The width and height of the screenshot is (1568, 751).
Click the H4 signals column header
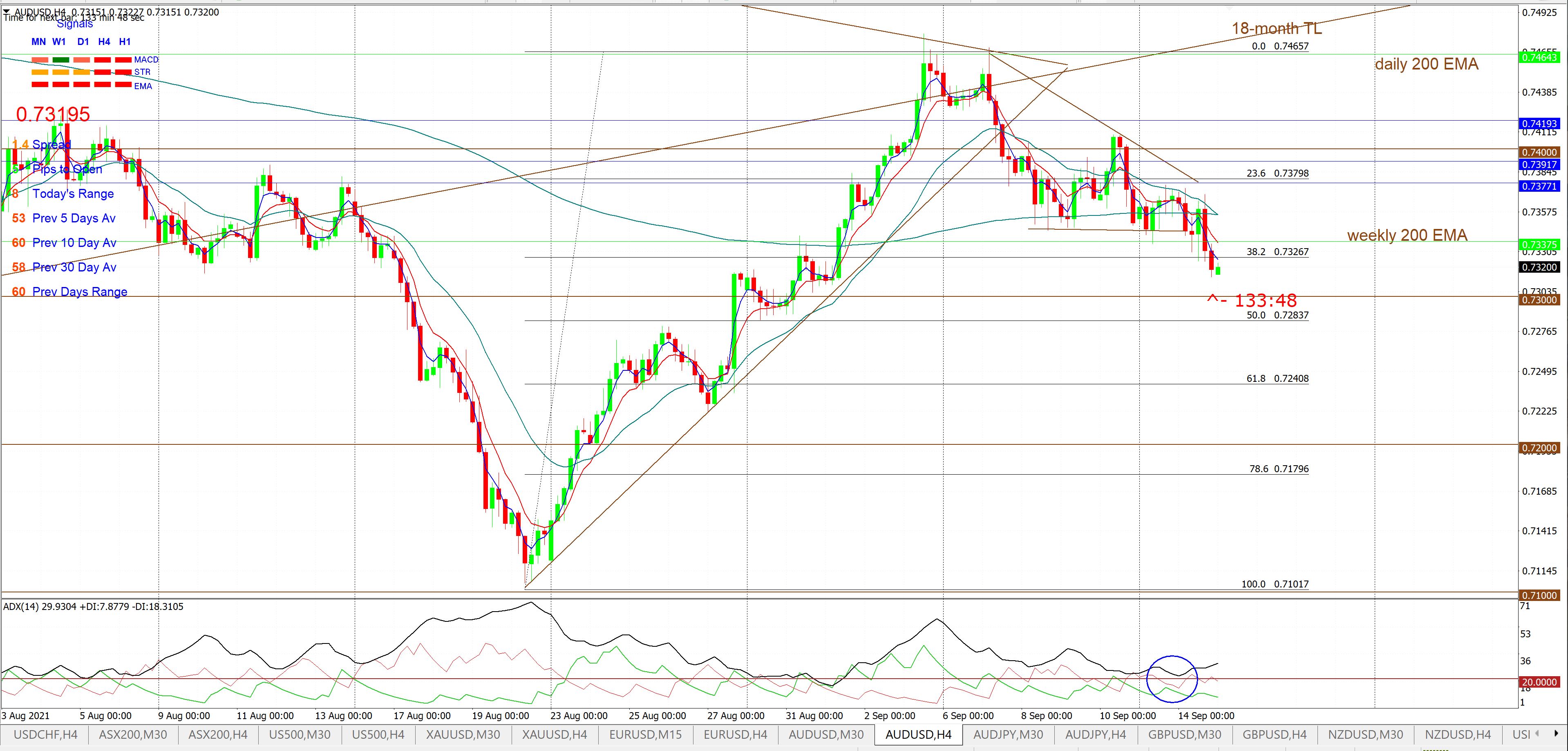(104, 41)
